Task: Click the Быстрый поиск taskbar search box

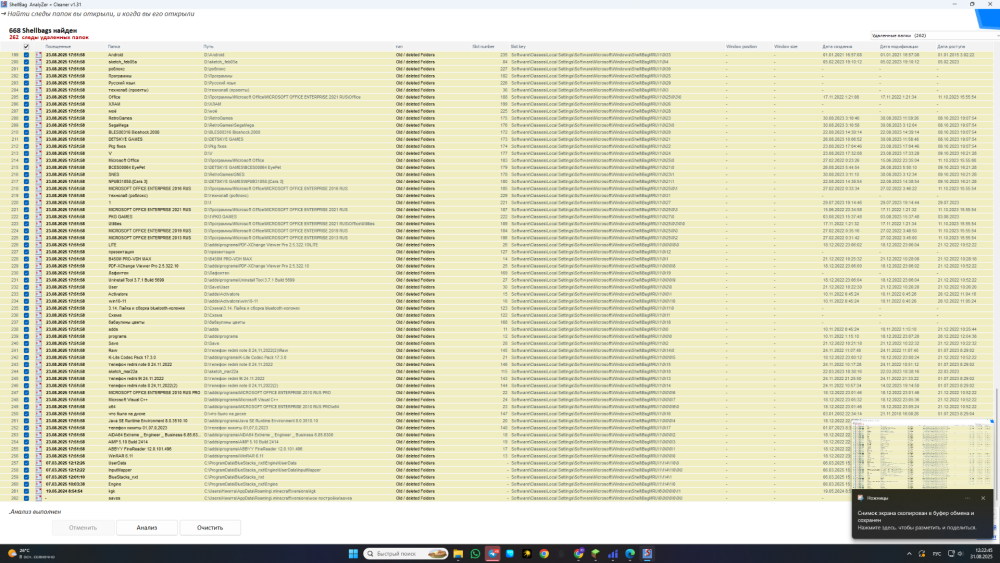Action: 406,553
